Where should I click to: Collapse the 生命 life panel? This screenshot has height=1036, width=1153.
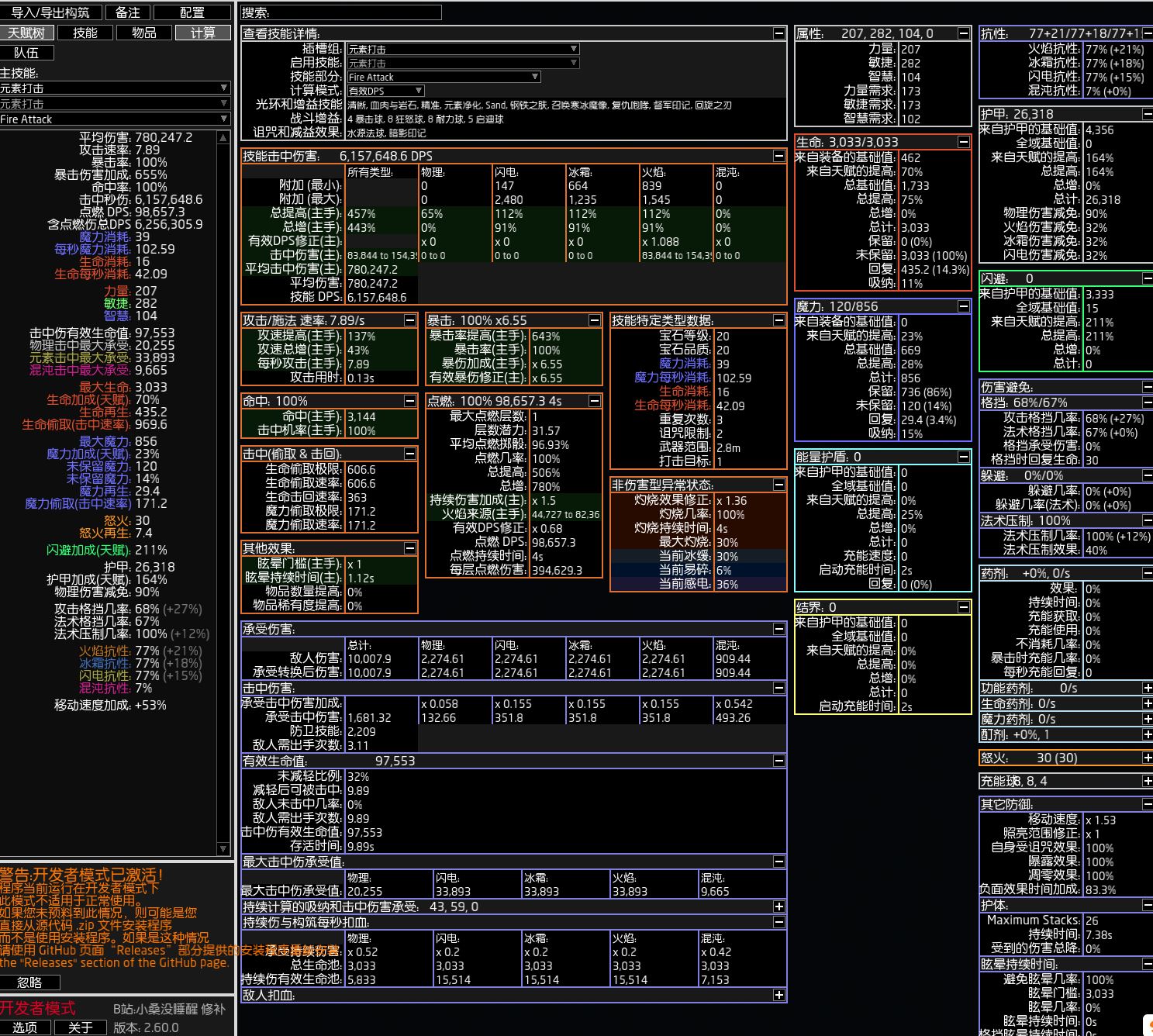(963, 142)
